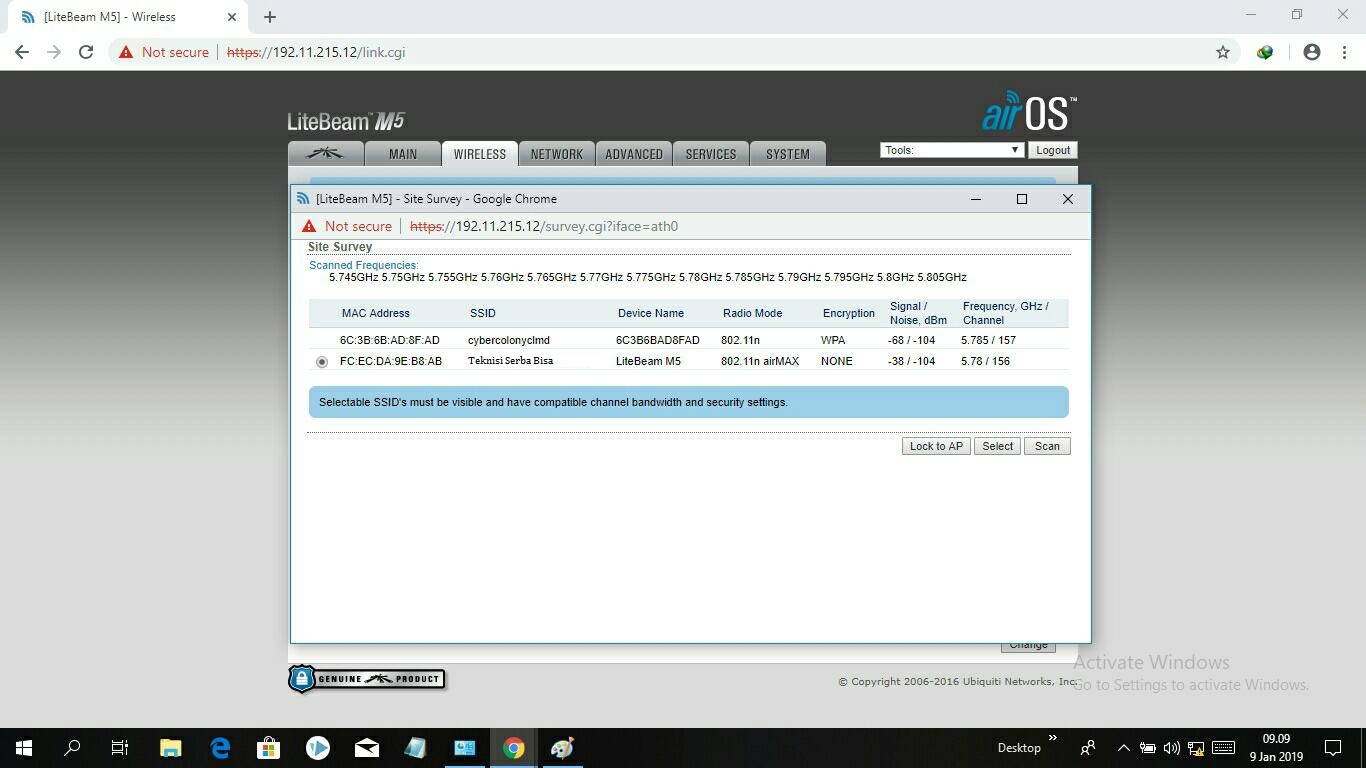Click the bookmark star in address bar
Viewport: 1366px width, 768px height.
1222,51
